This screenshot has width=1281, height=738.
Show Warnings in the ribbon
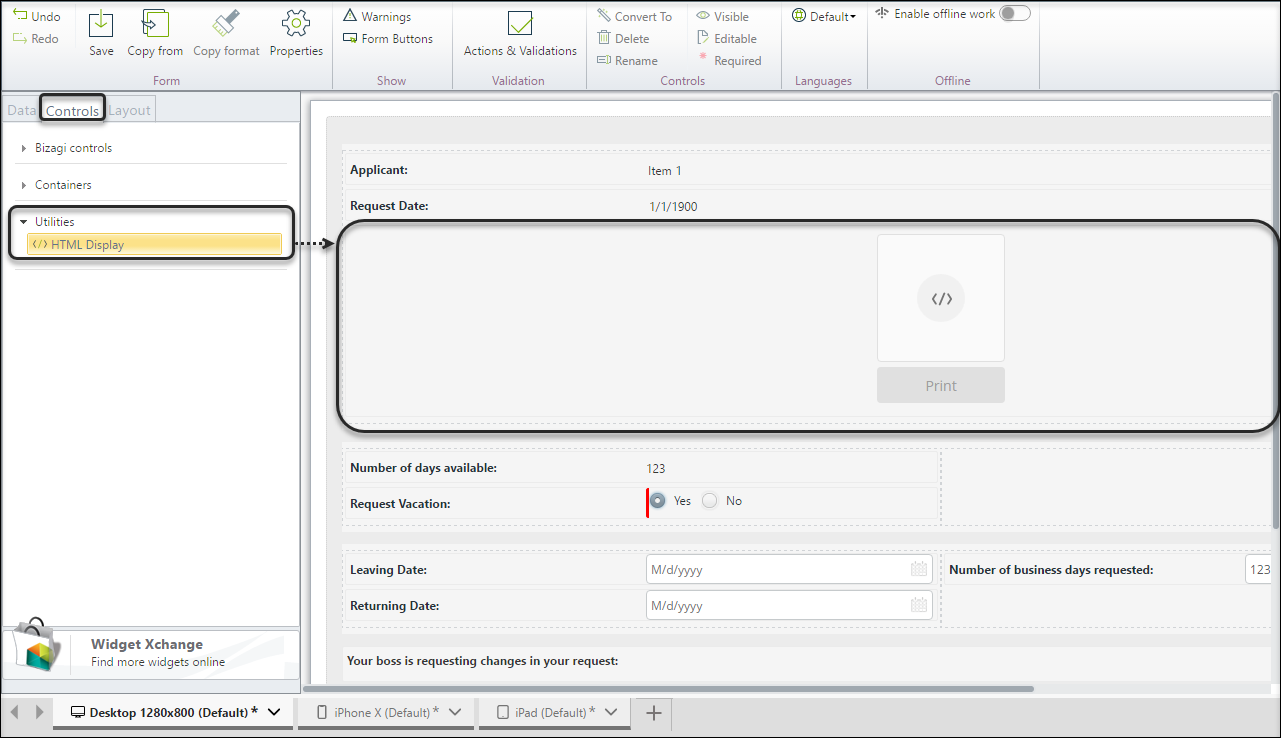(x=377, y=16)
